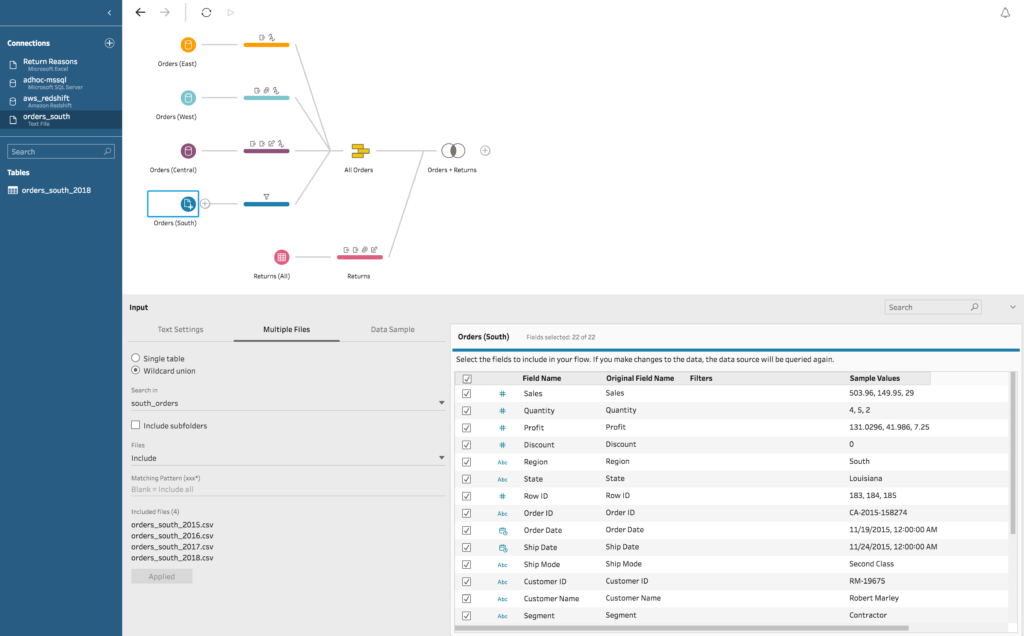This screenshot has height=636, width=1024.
Task: Select the All Orders union step icon
Action: click(x=359, y=151)
